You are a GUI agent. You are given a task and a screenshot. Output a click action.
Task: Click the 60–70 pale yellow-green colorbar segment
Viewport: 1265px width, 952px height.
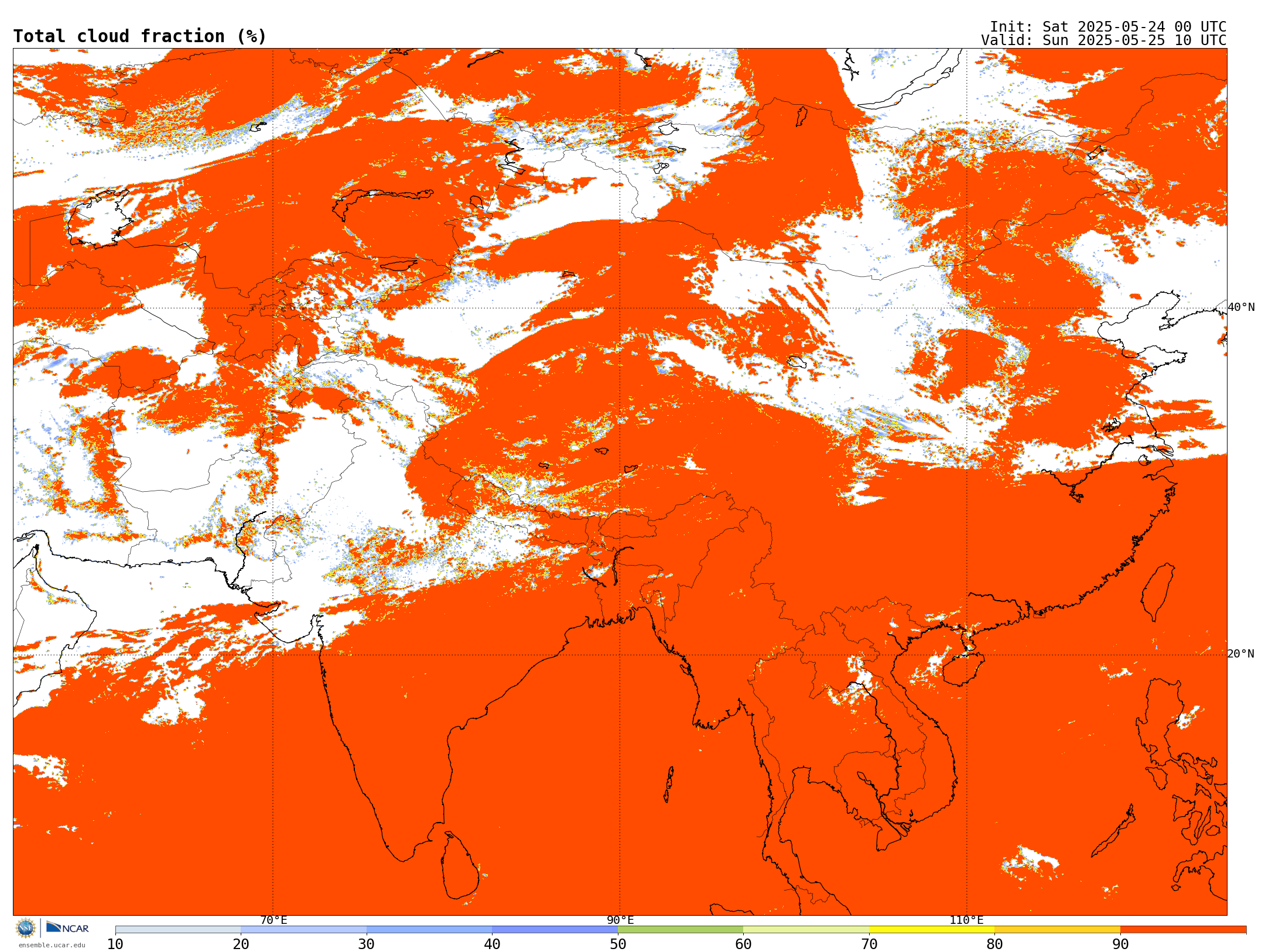click(806, 930)
